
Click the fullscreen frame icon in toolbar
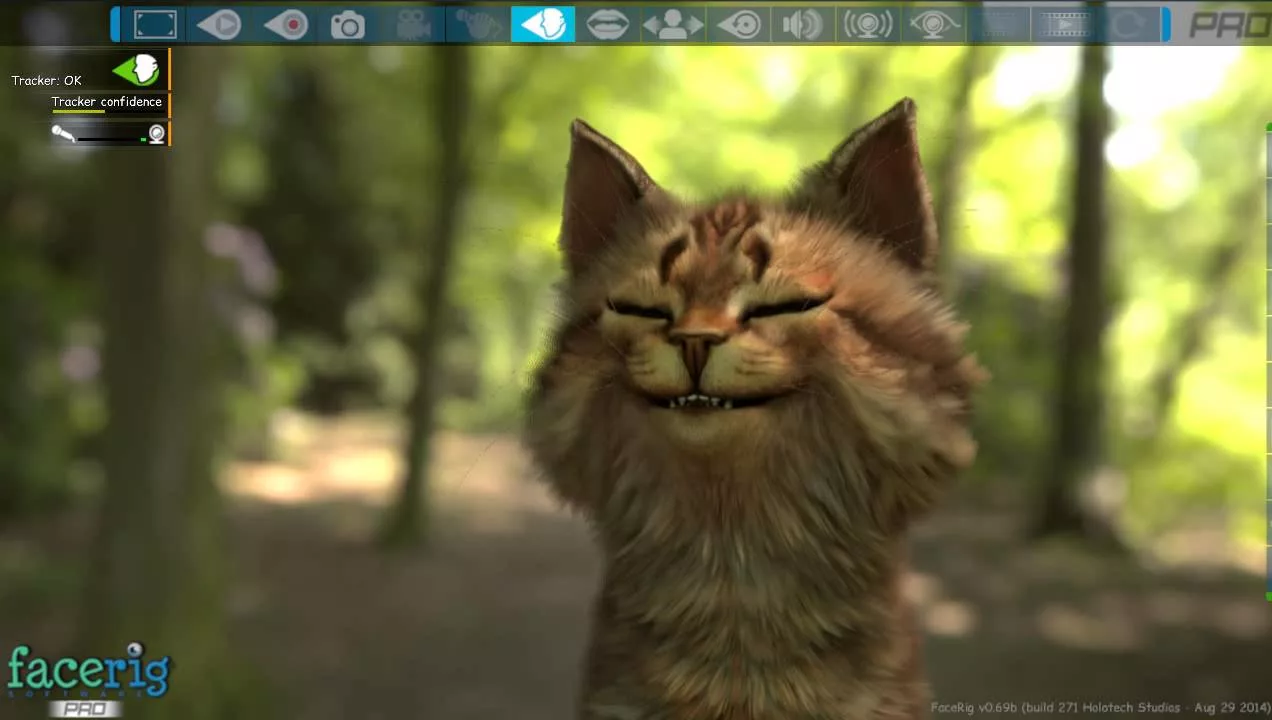[155, 24]
